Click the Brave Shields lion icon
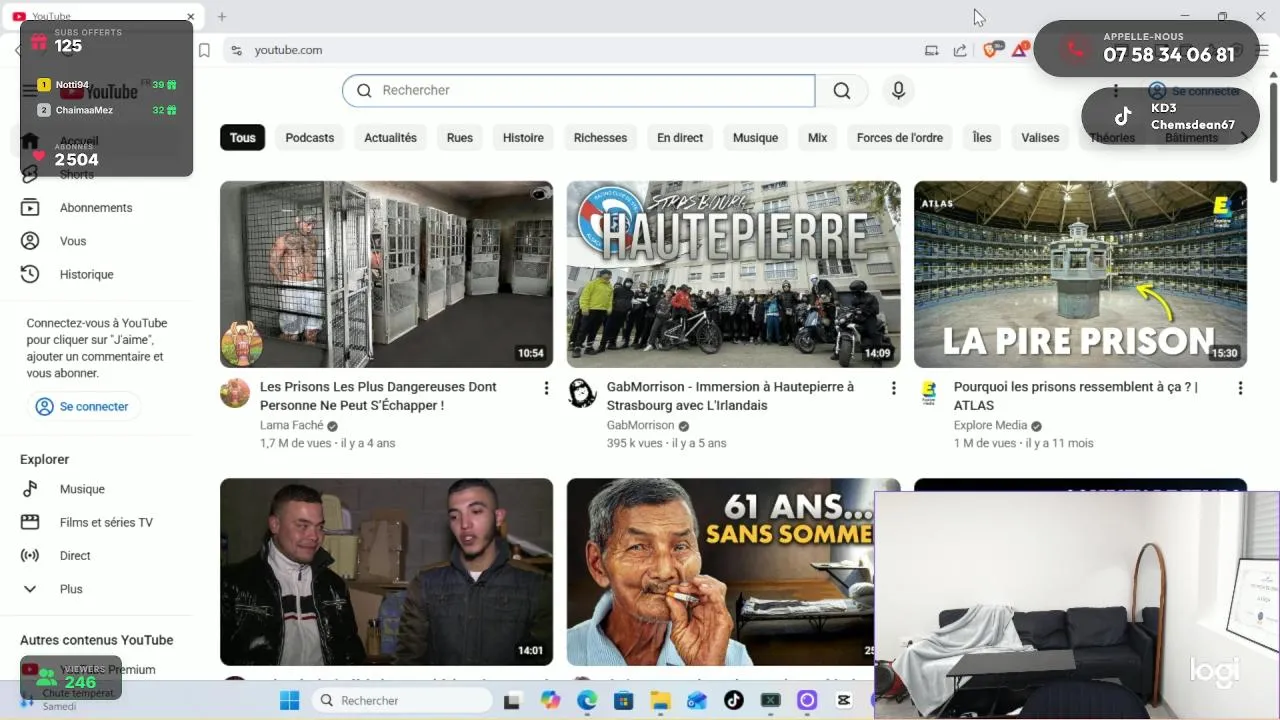 click(x=991, y=50)
